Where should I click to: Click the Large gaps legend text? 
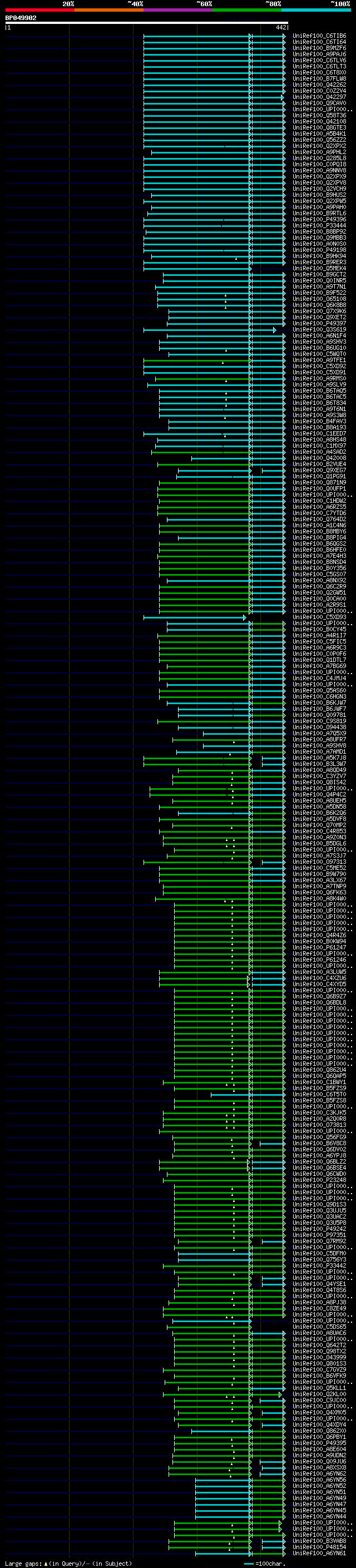[x=68, y=1563]
